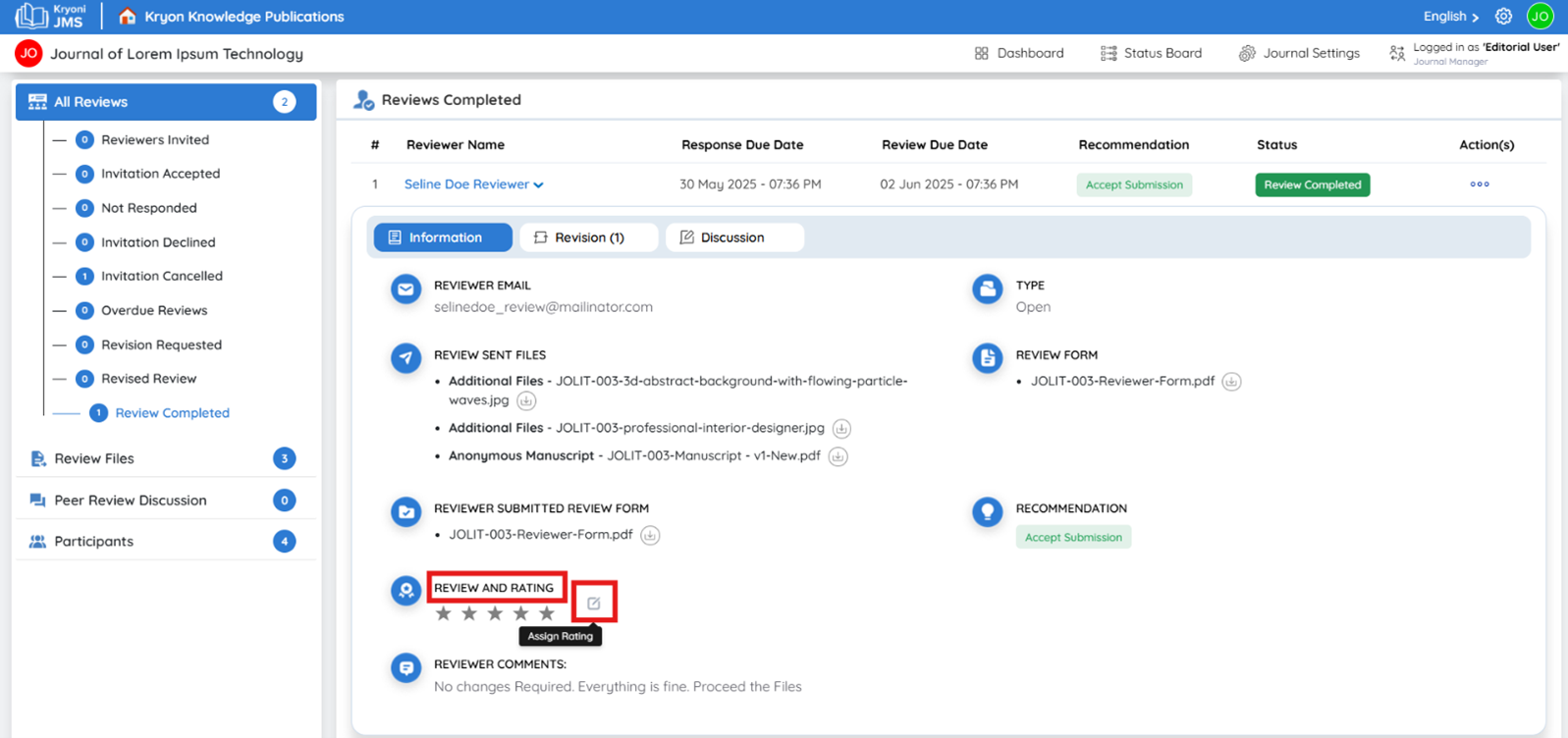
Task: Click the Type folder icon
Action: point(987,290)
